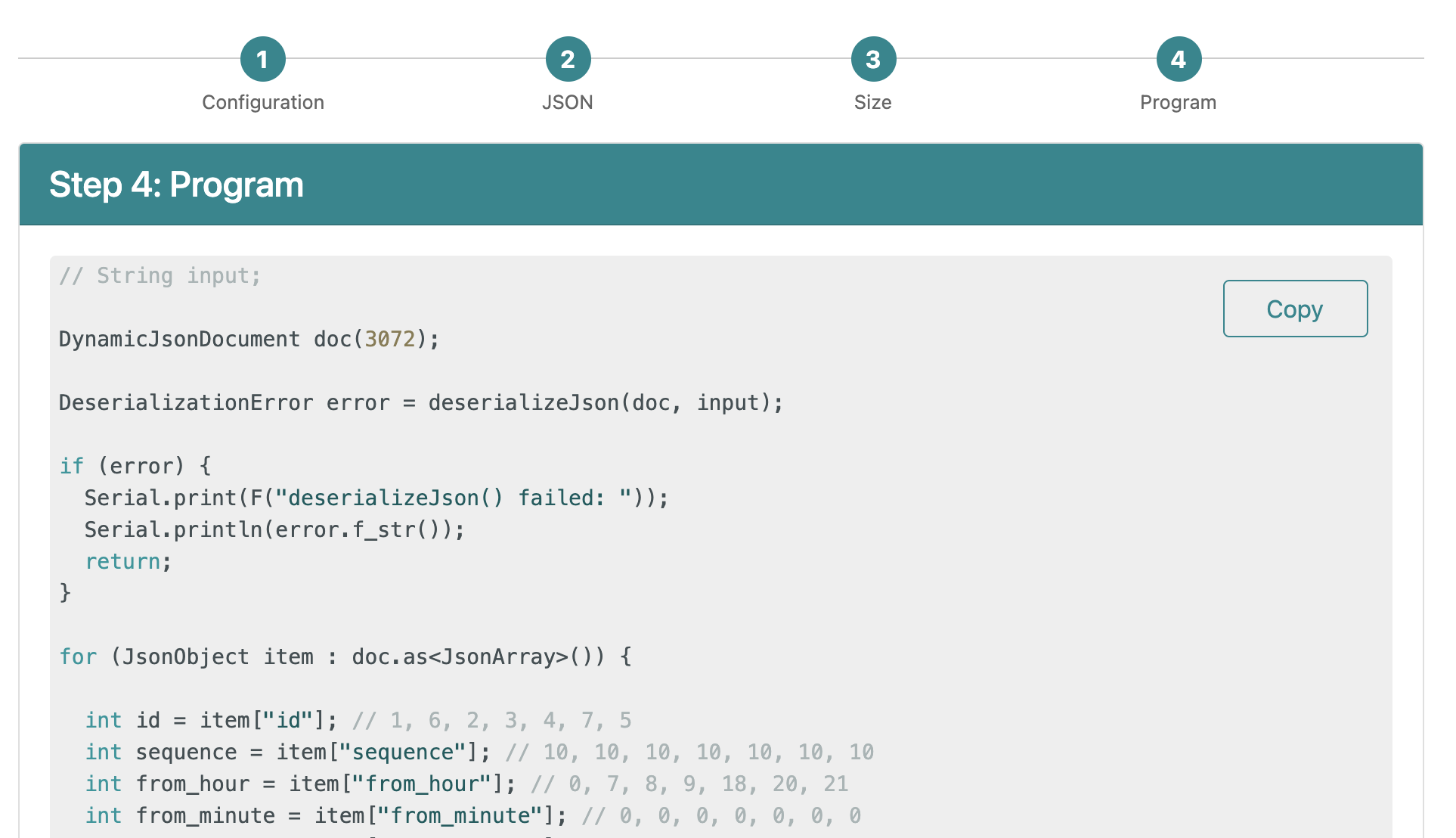Go to step 3 Size circle
Screen dimensions: 1456x838
tap(873, 59)
